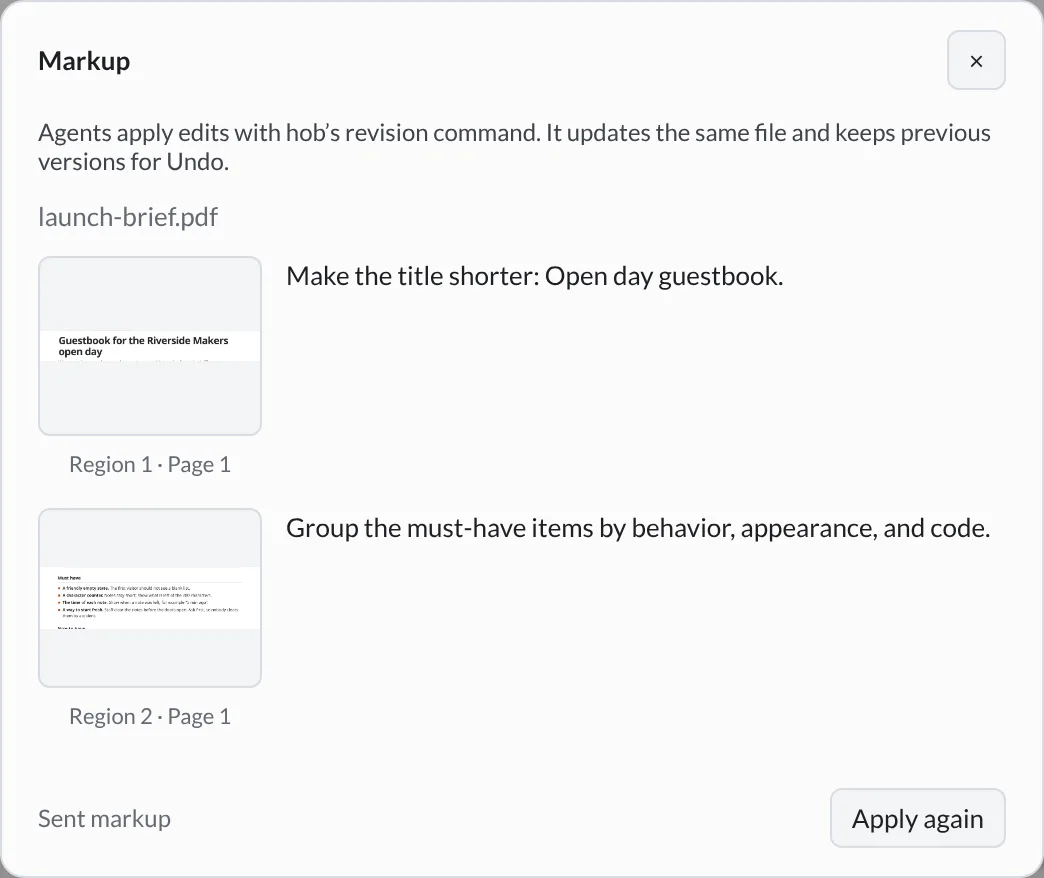Click the 'Region 1 · Page 1' caption
This screenshot has height=878, width=1044.
click(150, 464)
